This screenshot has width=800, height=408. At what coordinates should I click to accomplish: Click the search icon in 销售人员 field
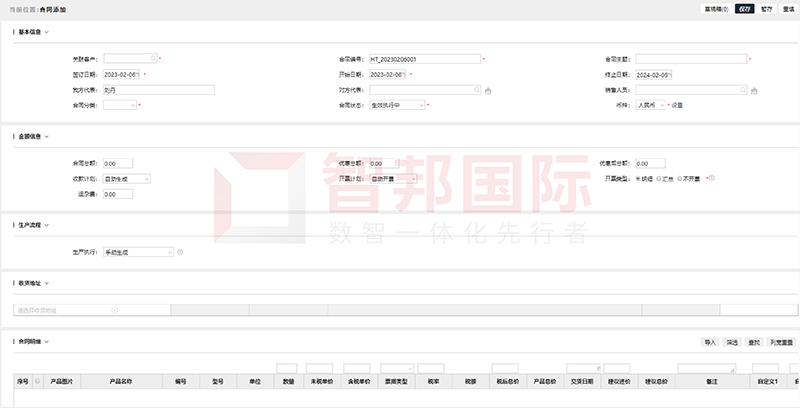pos(743,90)
